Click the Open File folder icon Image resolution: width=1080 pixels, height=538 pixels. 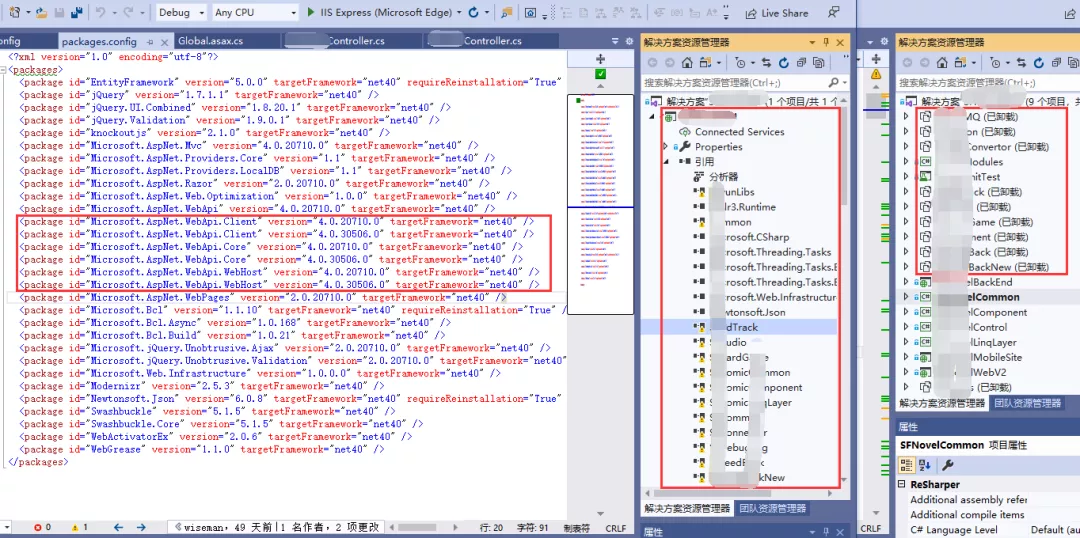tap(41, 12)
